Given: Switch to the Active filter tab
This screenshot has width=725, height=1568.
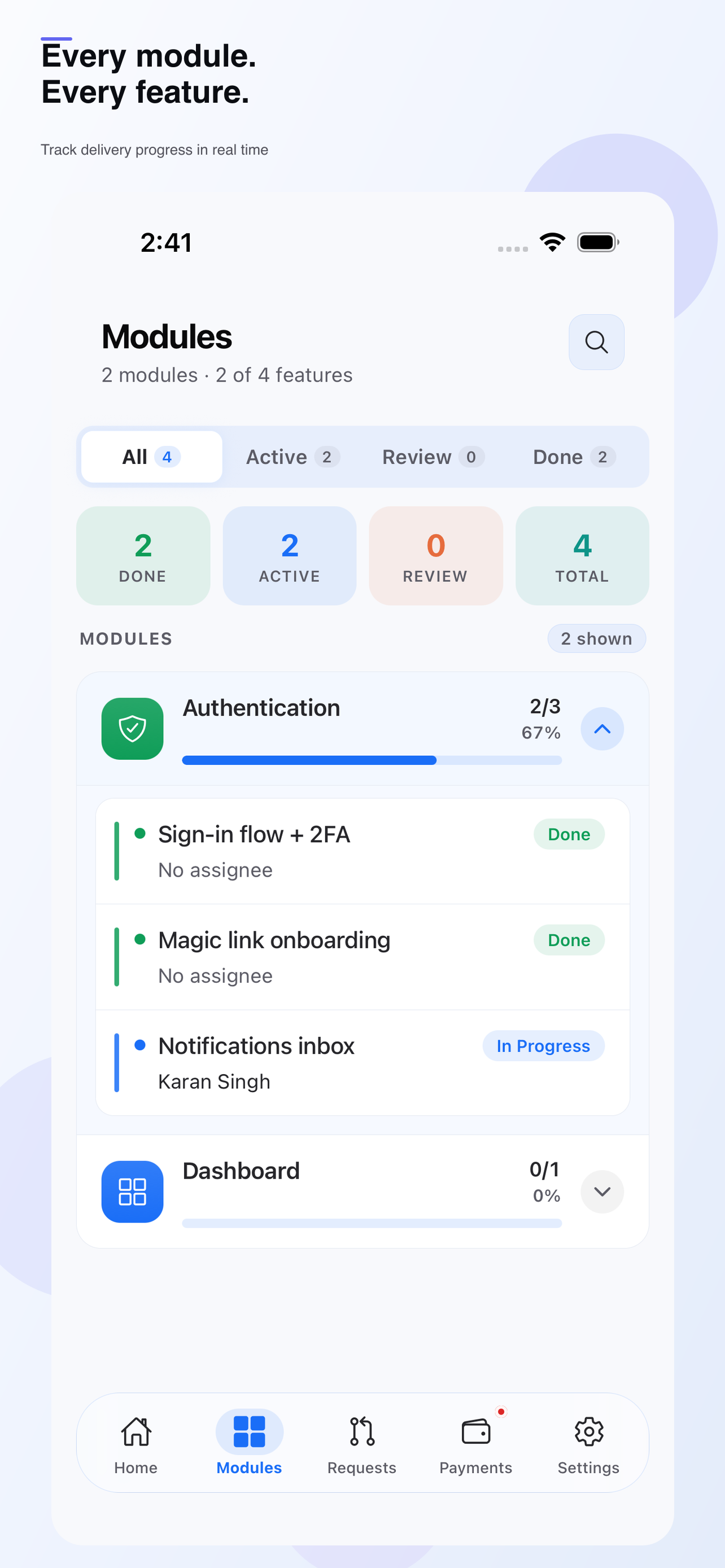Looking at the screenshot, I should (x=293, y=457).
